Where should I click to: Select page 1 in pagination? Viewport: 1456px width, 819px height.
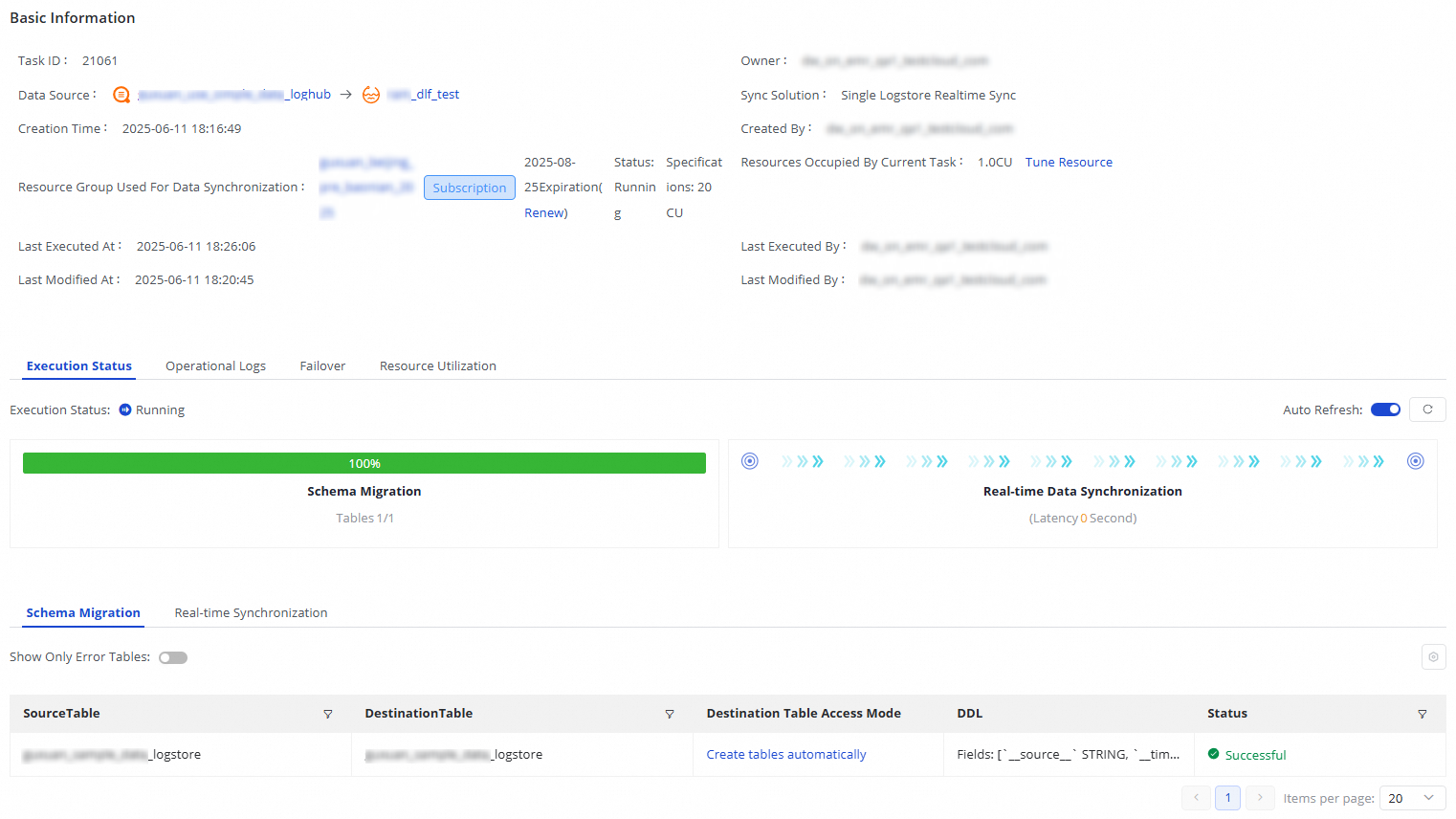[1228, 798]
